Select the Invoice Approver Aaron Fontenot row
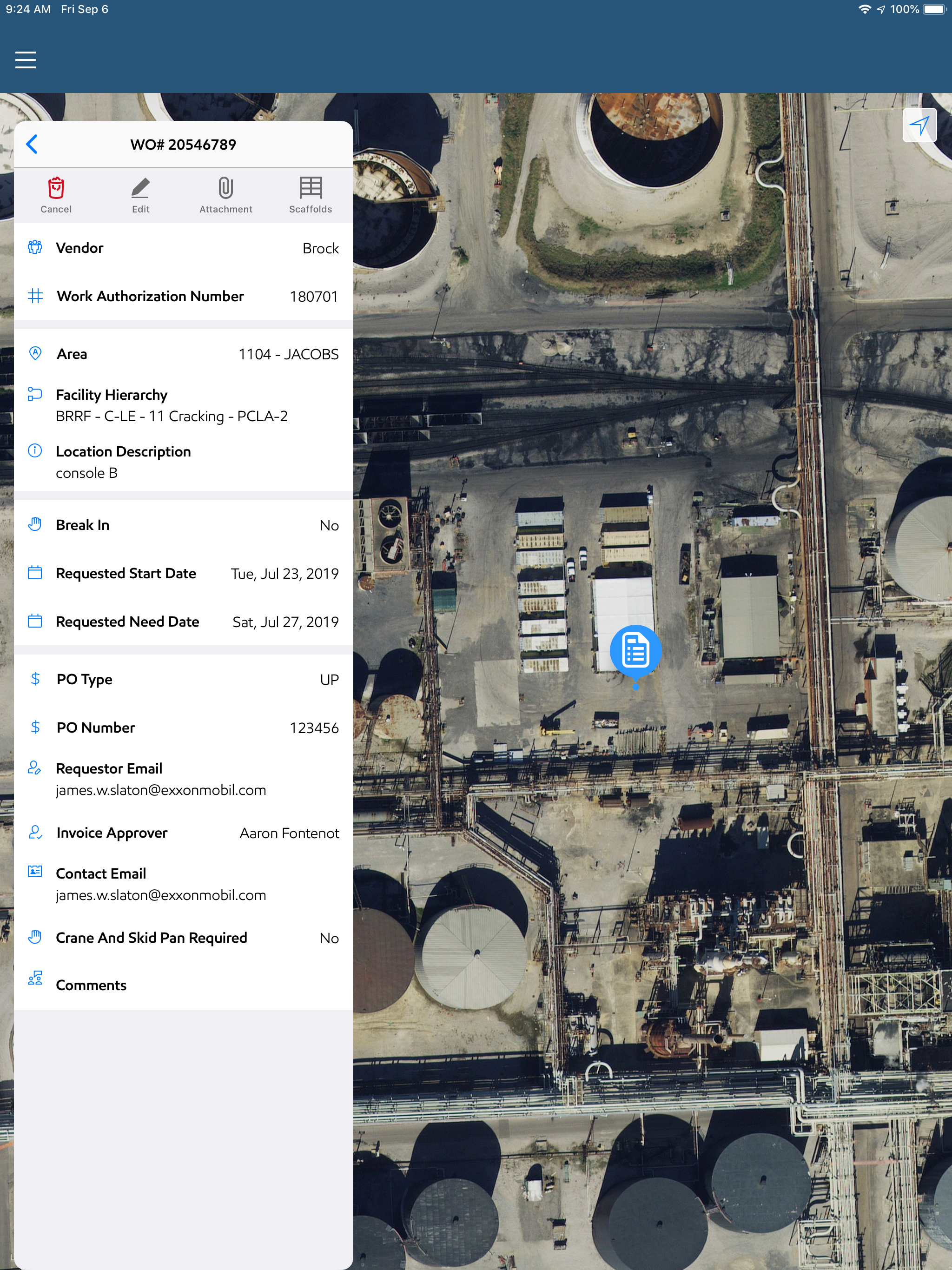The image size is (952, 1270). [x=183, y=833]
